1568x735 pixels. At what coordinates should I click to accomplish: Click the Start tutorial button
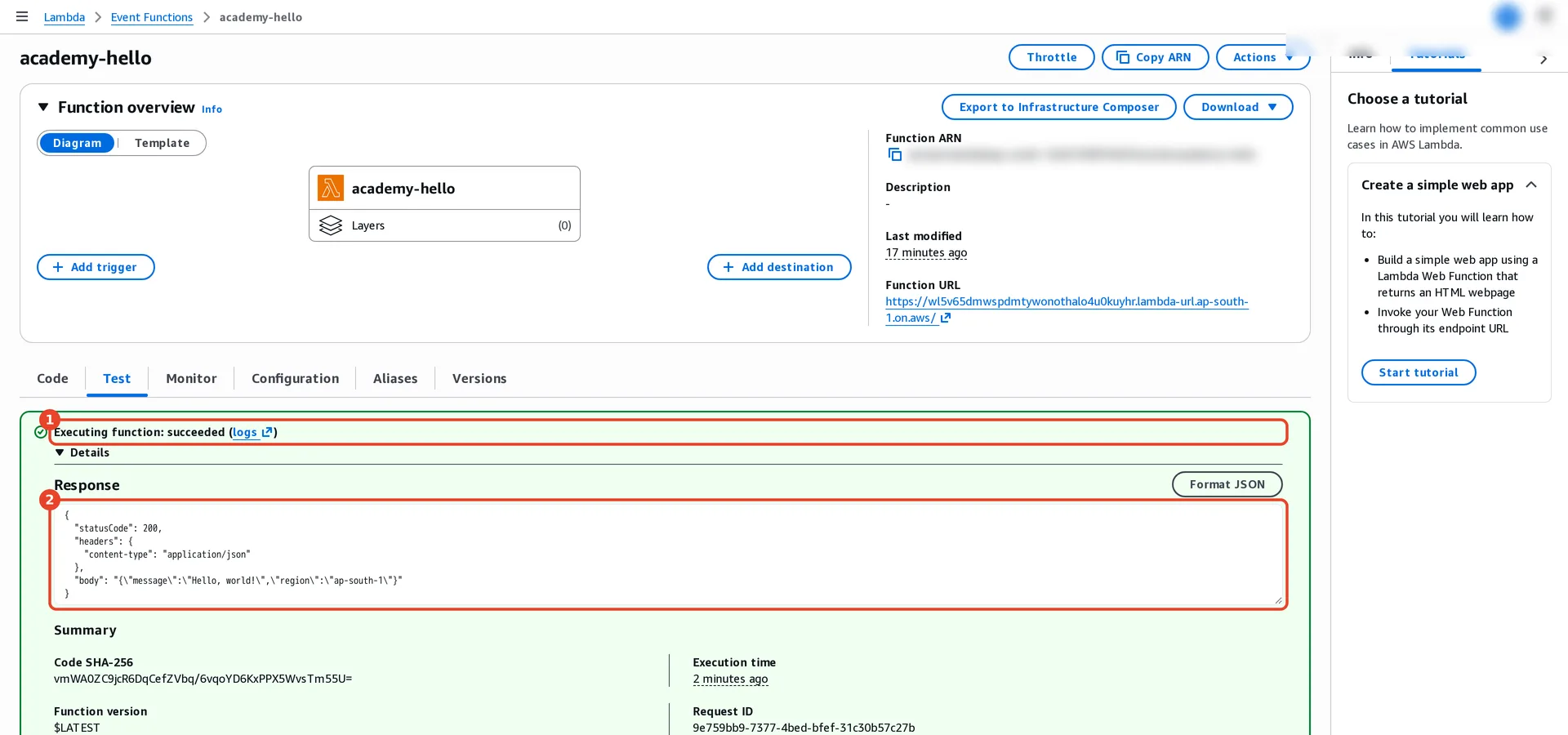point(1419,372)
